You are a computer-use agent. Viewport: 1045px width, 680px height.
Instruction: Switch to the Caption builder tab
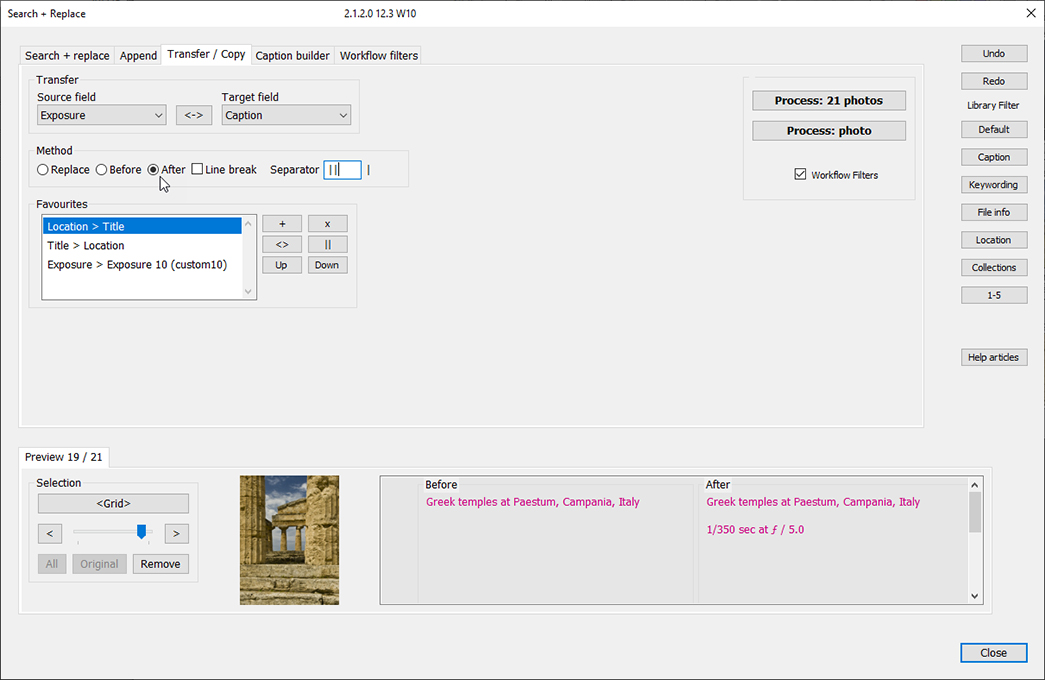292,55
